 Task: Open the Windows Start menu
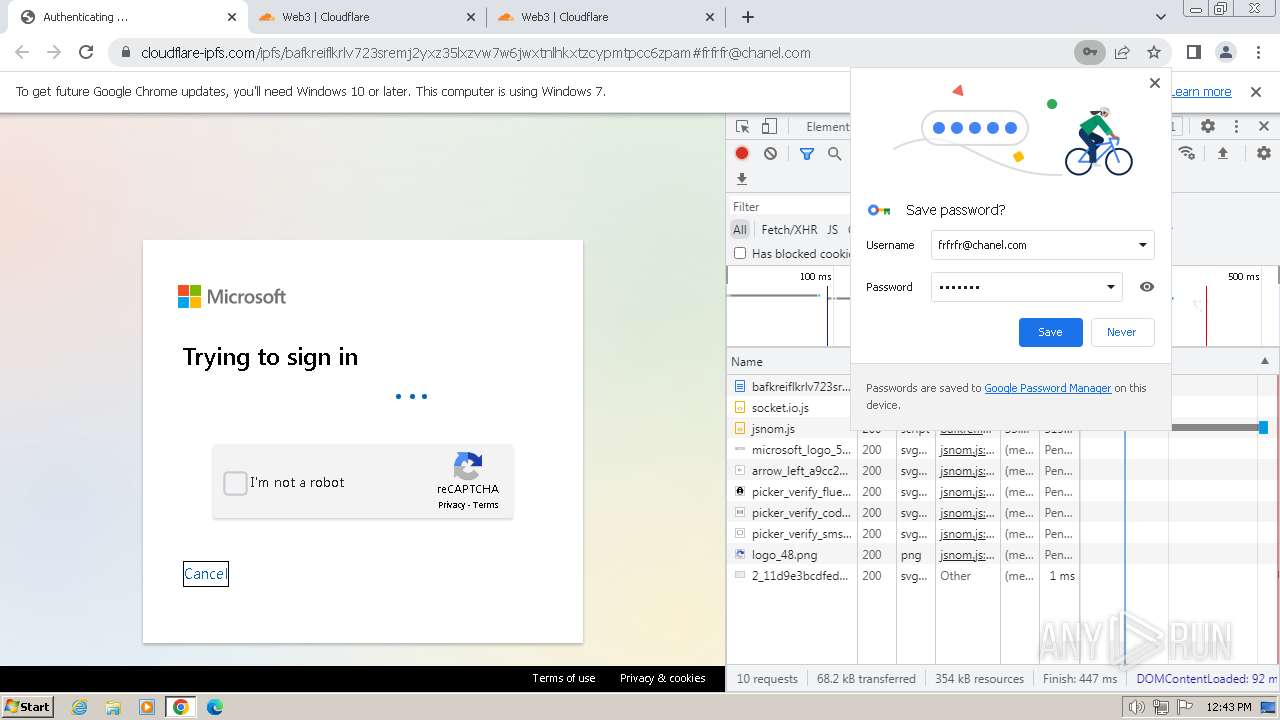(28, 706)
